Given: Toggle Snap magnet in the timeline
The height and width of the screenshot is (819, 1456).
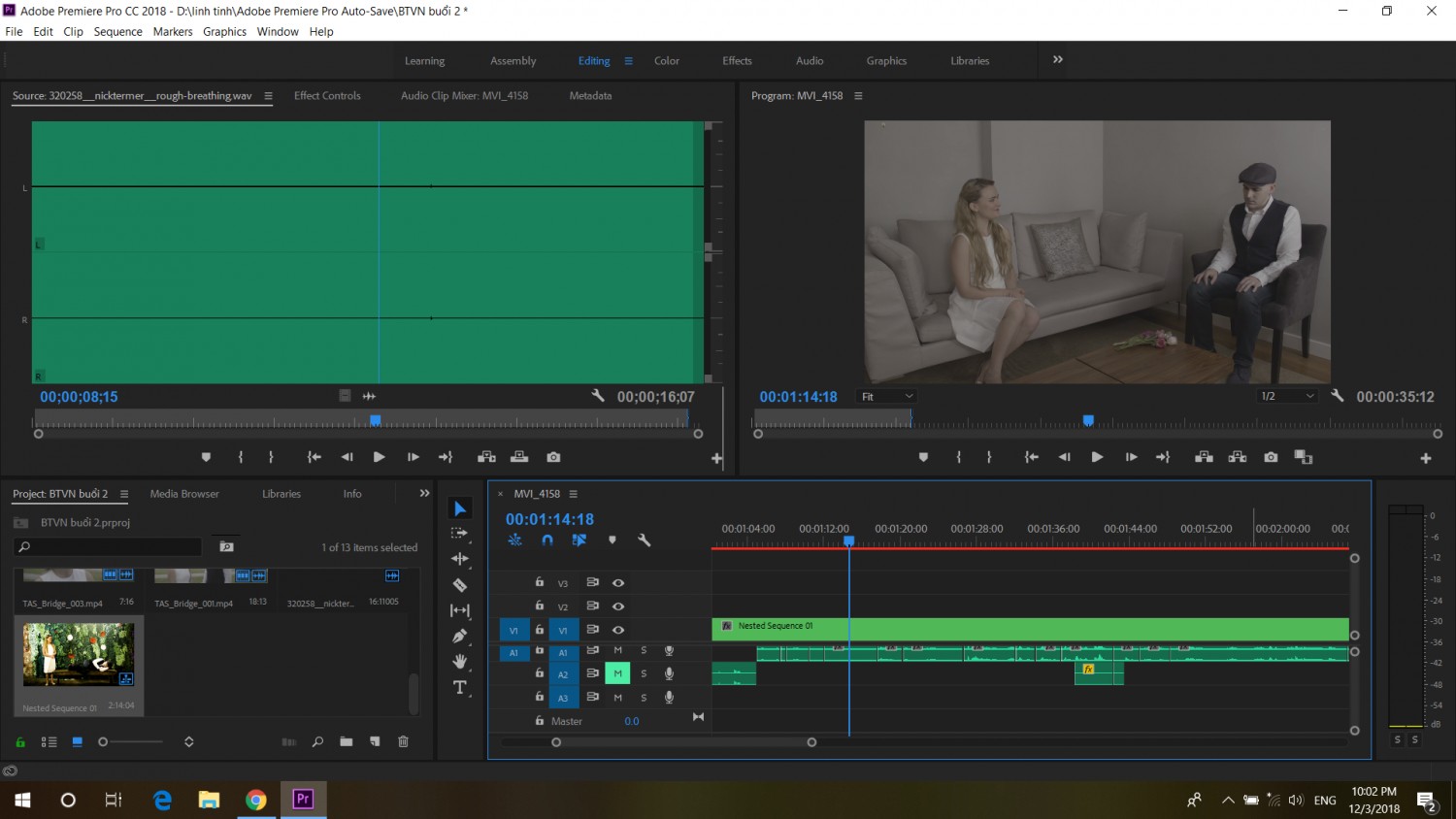Looking at the screenshot, I should [547, 541].
